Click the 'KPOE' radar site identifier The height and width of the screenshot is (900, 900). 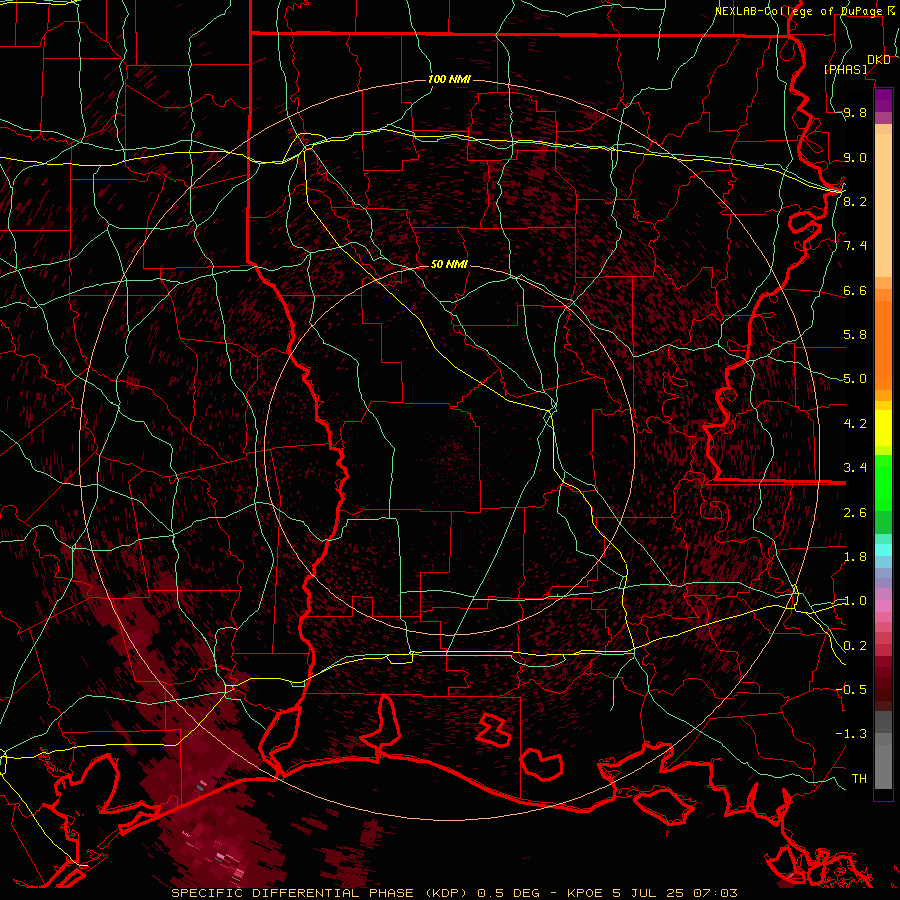tap(585, 893)
